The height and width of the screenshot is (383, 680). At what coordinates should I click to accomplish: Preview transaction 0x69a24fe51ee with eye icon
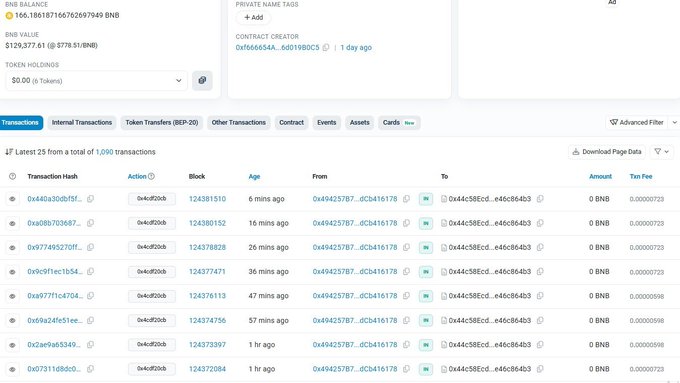(x=12, y=321)
